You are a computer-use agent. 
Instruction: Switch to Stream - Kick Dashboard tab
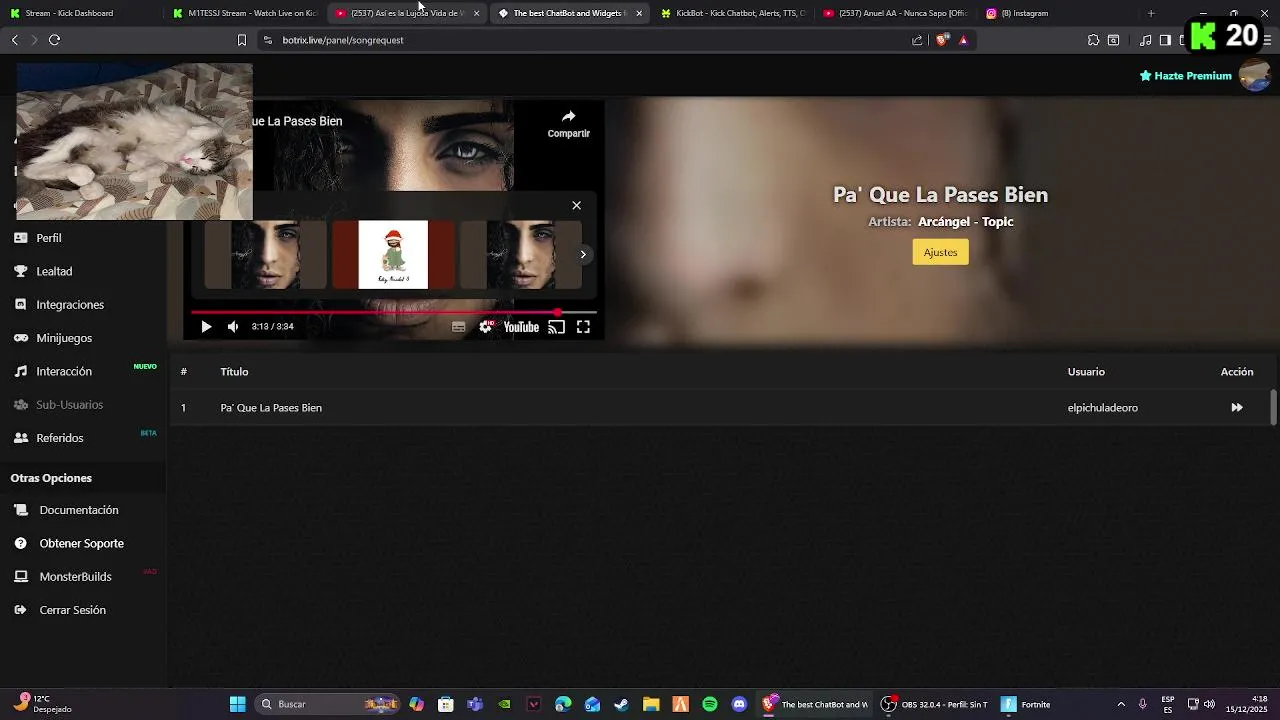pos(80,13)
